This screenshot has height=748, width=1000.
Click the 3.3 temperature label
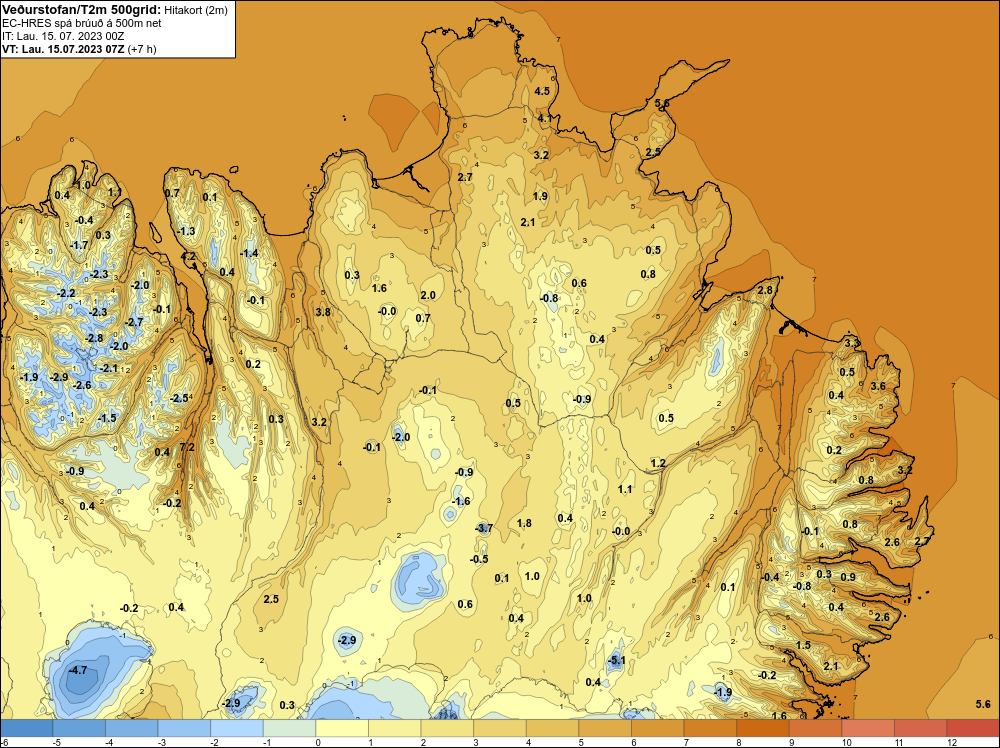(851, 343)
